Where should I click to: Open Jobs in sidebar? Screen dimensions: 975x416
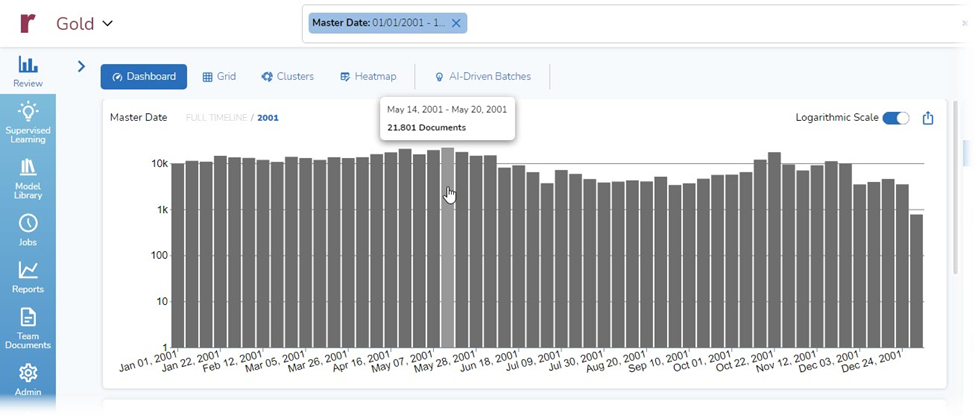pos(28,230)
